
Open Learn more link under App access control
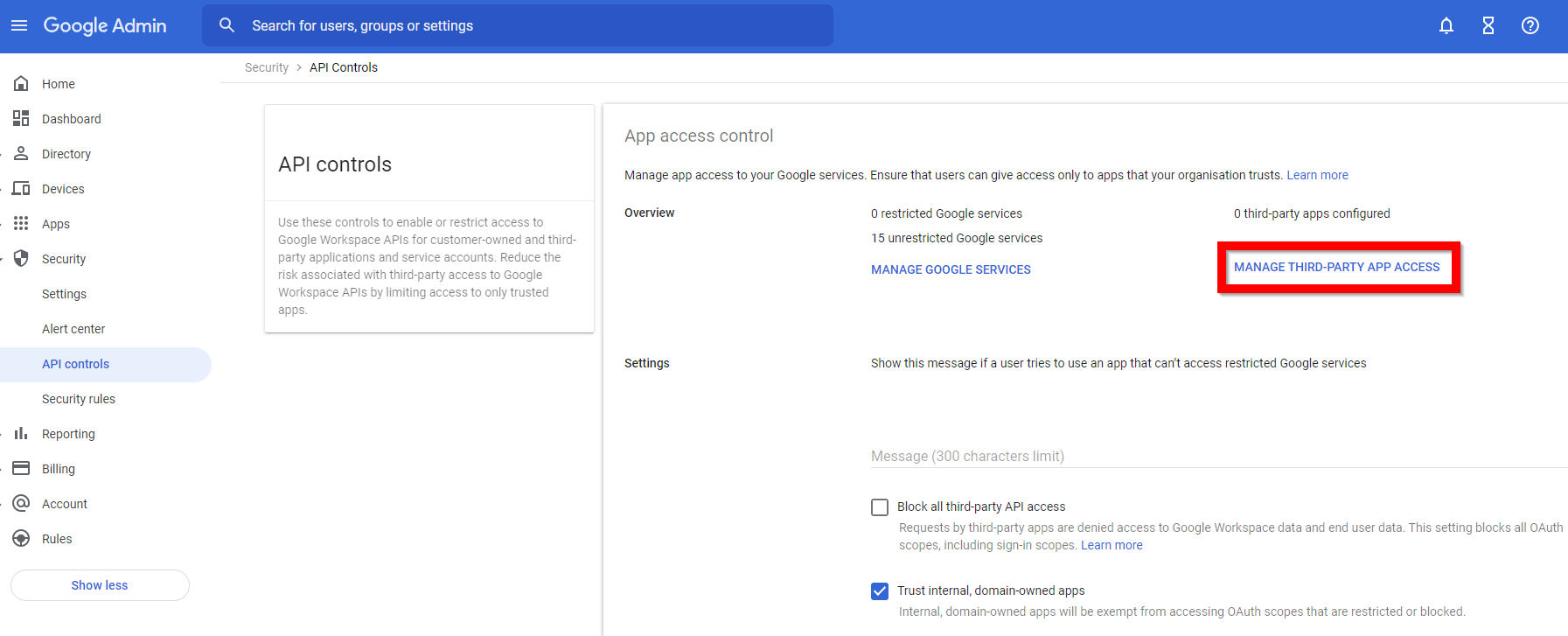(x=1317, y=175)
